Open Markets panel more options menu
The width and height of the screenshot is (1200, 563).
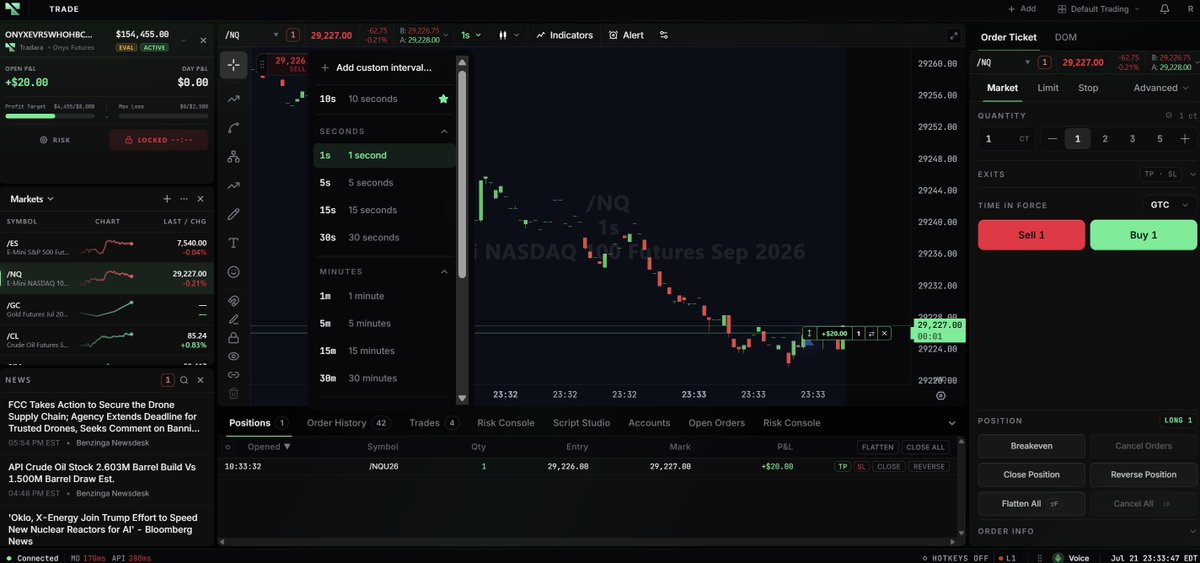point(184,199)
